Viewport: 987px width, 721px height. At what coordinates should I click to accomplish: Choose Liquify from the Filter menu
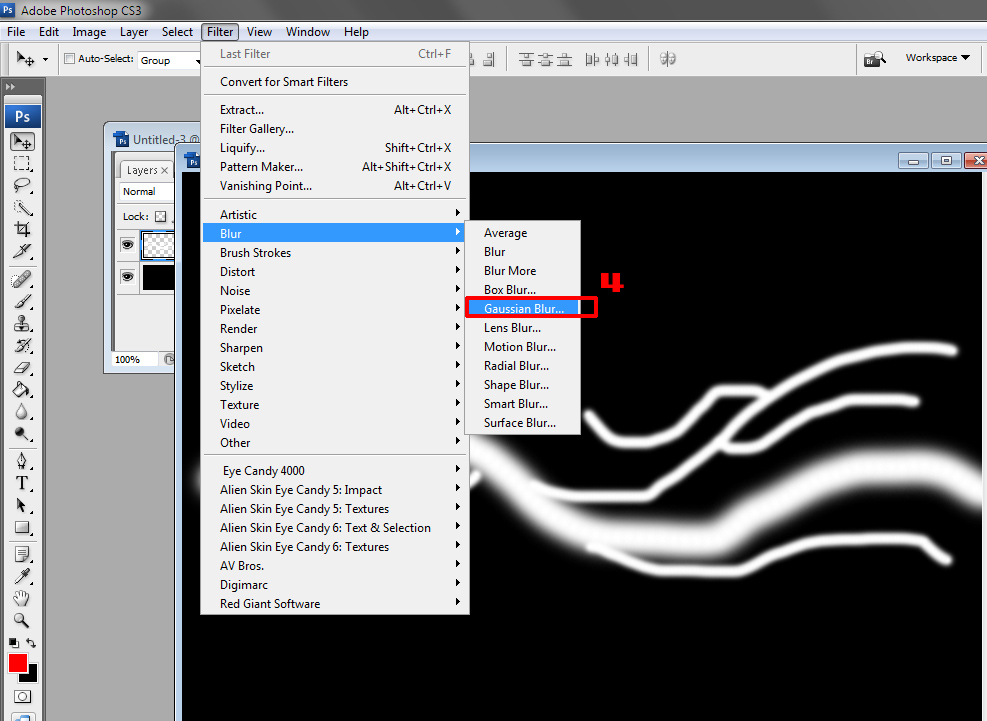click(x=335, y=147)
